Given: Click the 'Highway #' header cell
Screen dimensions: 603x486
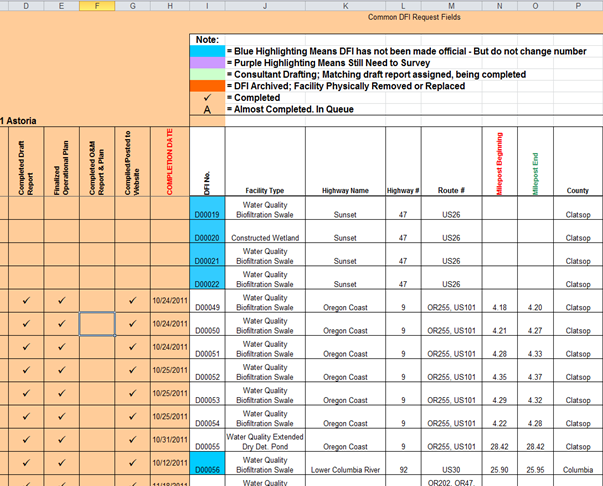Looking at the screenshot, I should point(403,161).
